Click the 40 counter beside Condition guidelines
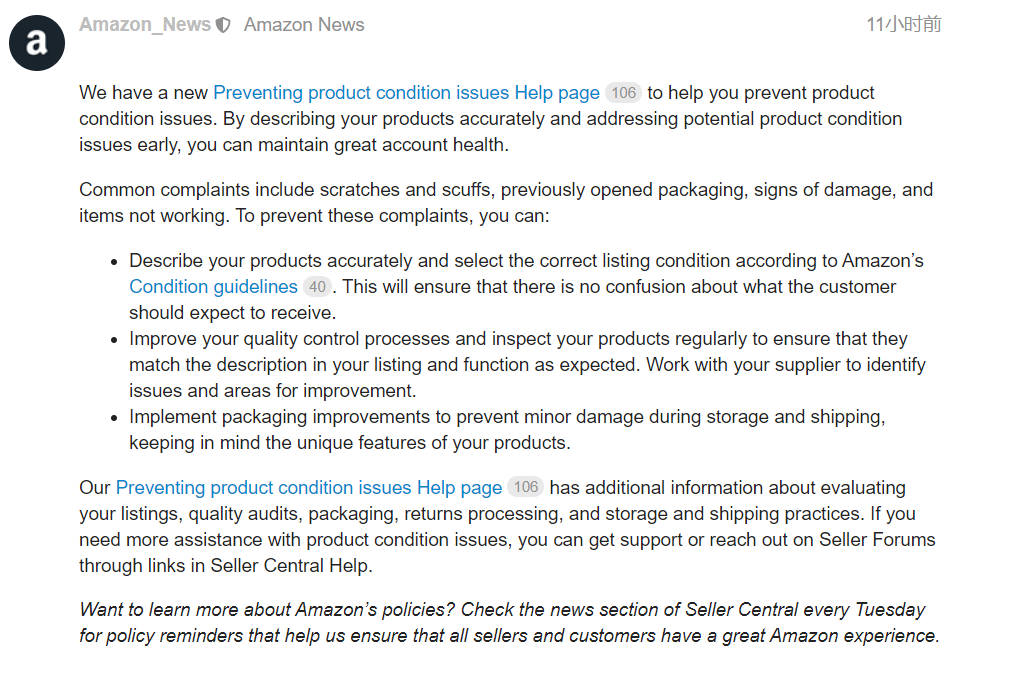 click(317, 287)
